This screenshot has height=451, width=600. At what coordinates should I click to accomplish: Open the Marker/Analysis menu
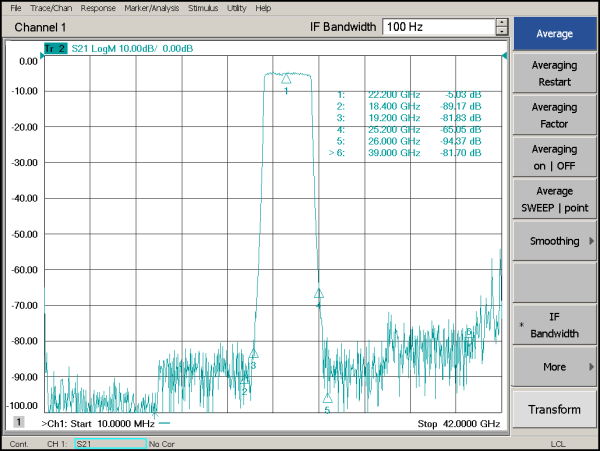tap(152, 8)
